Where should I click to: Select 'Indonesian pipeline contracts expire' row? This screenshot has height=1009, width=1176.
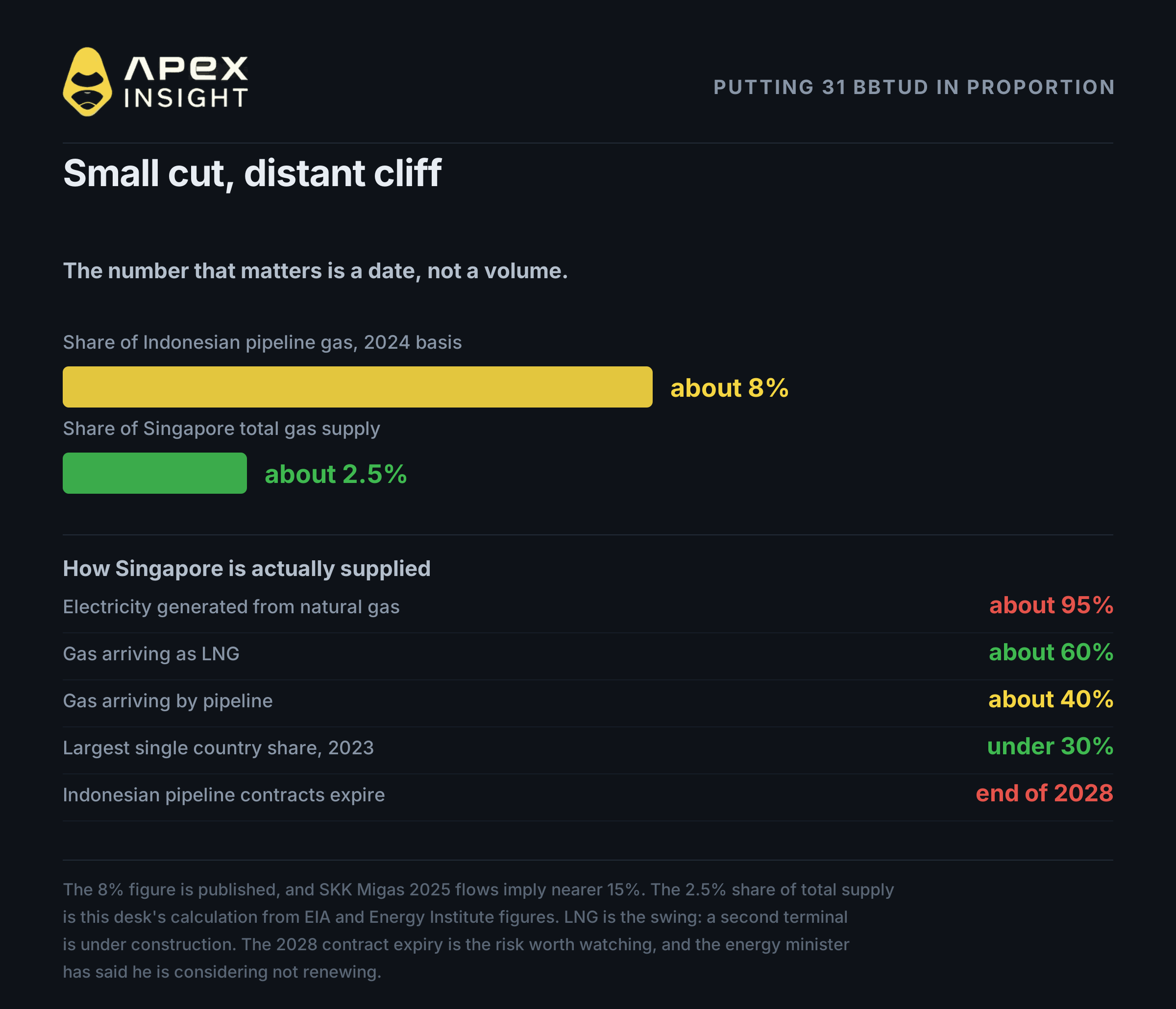(x=588, y=795)
